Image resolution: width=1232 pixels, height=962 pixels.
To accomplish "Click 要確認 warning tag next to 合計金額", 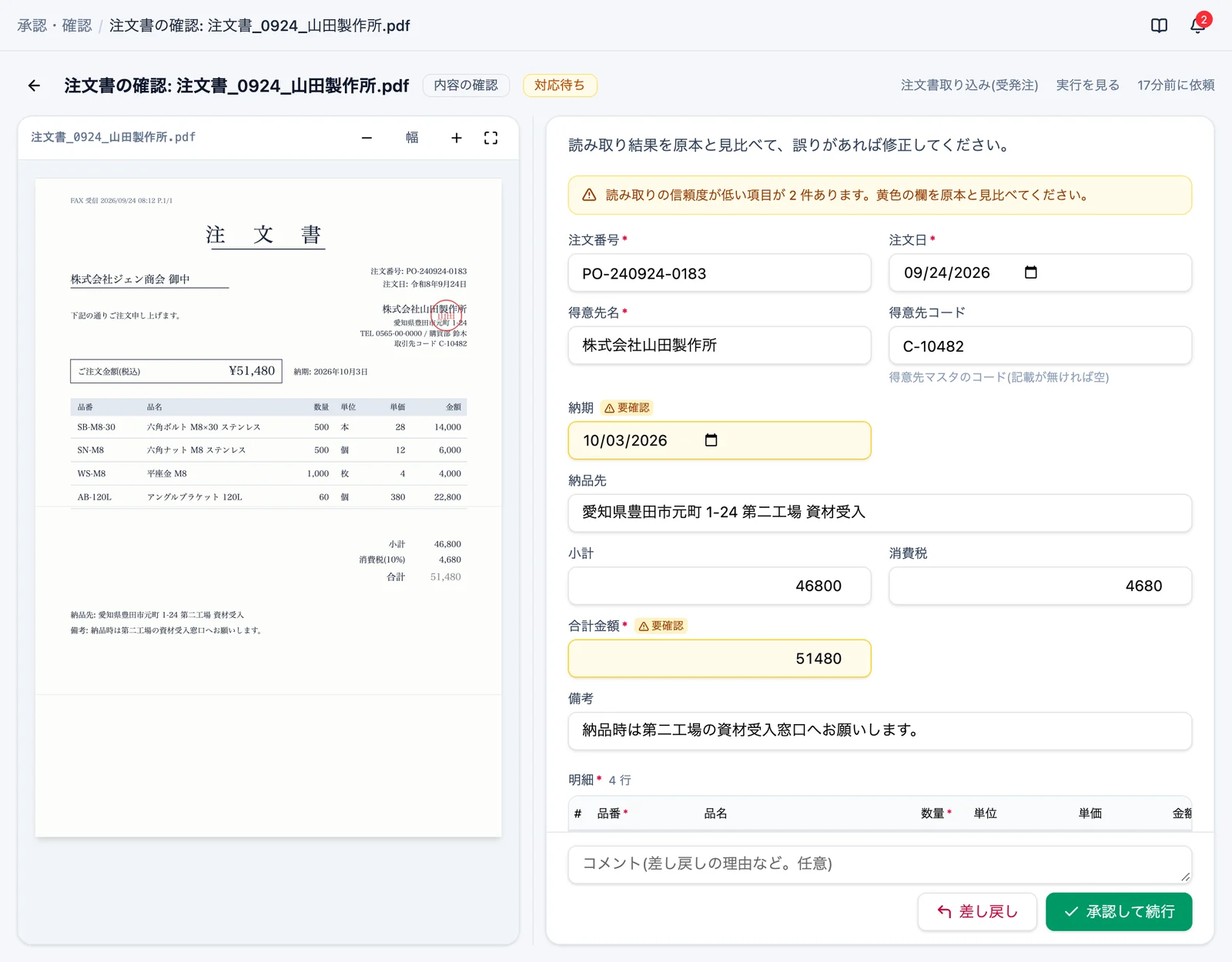I will coord(661,626).
